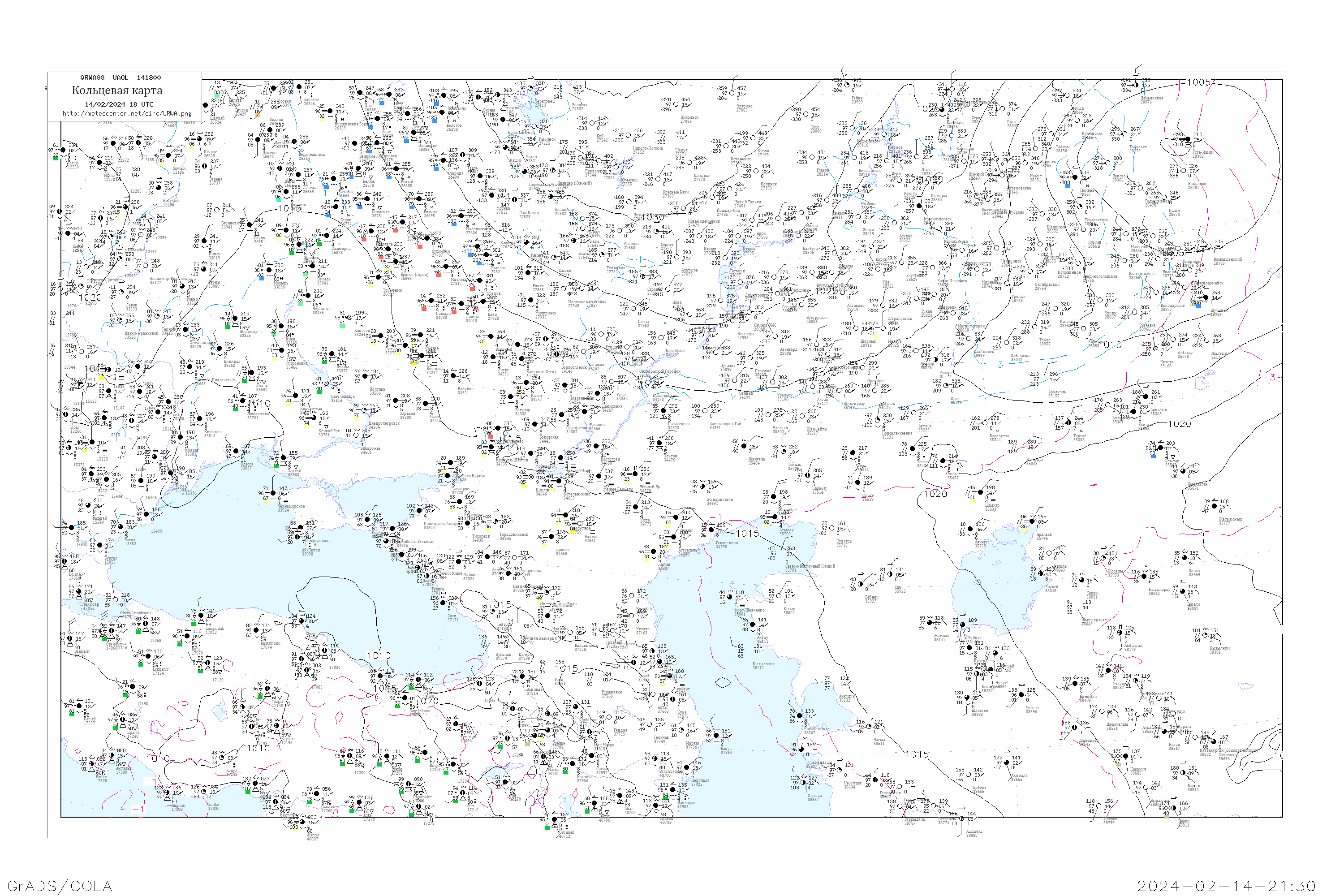Click the Атырау station's filled circle symbol
The image size is (1344, 896).
click(776, 517)
